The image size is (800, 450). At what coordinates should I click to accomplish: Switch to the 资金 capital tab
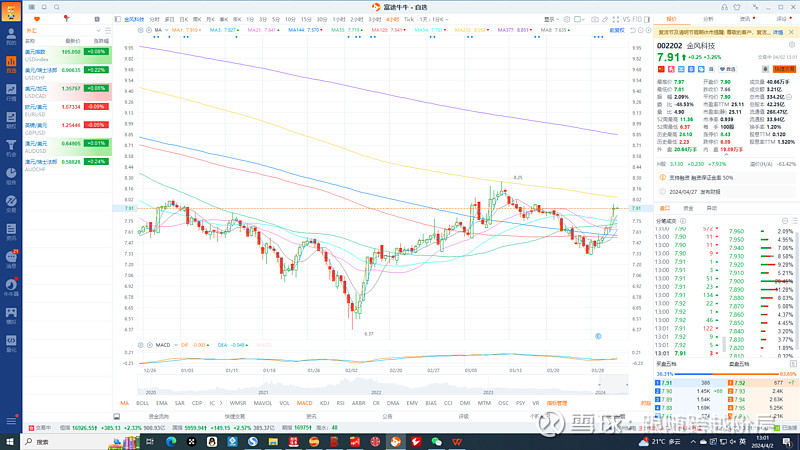[688, 208]
